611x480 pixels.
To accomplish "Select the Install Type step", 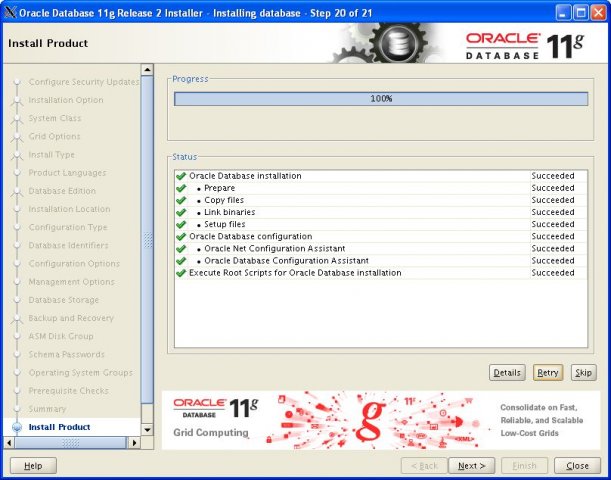I will point(51,155).
